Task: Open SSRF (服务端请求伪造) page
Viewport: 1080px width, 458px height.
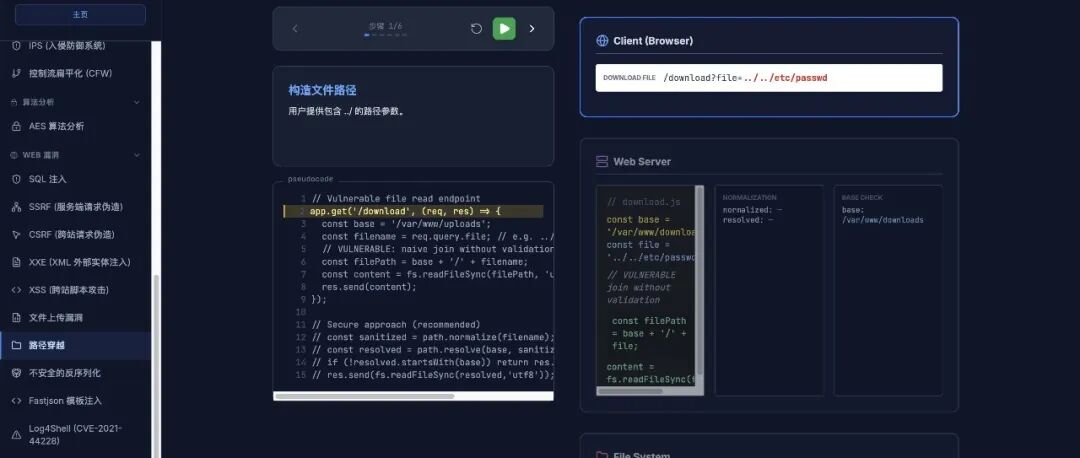Action: (76, 207)
